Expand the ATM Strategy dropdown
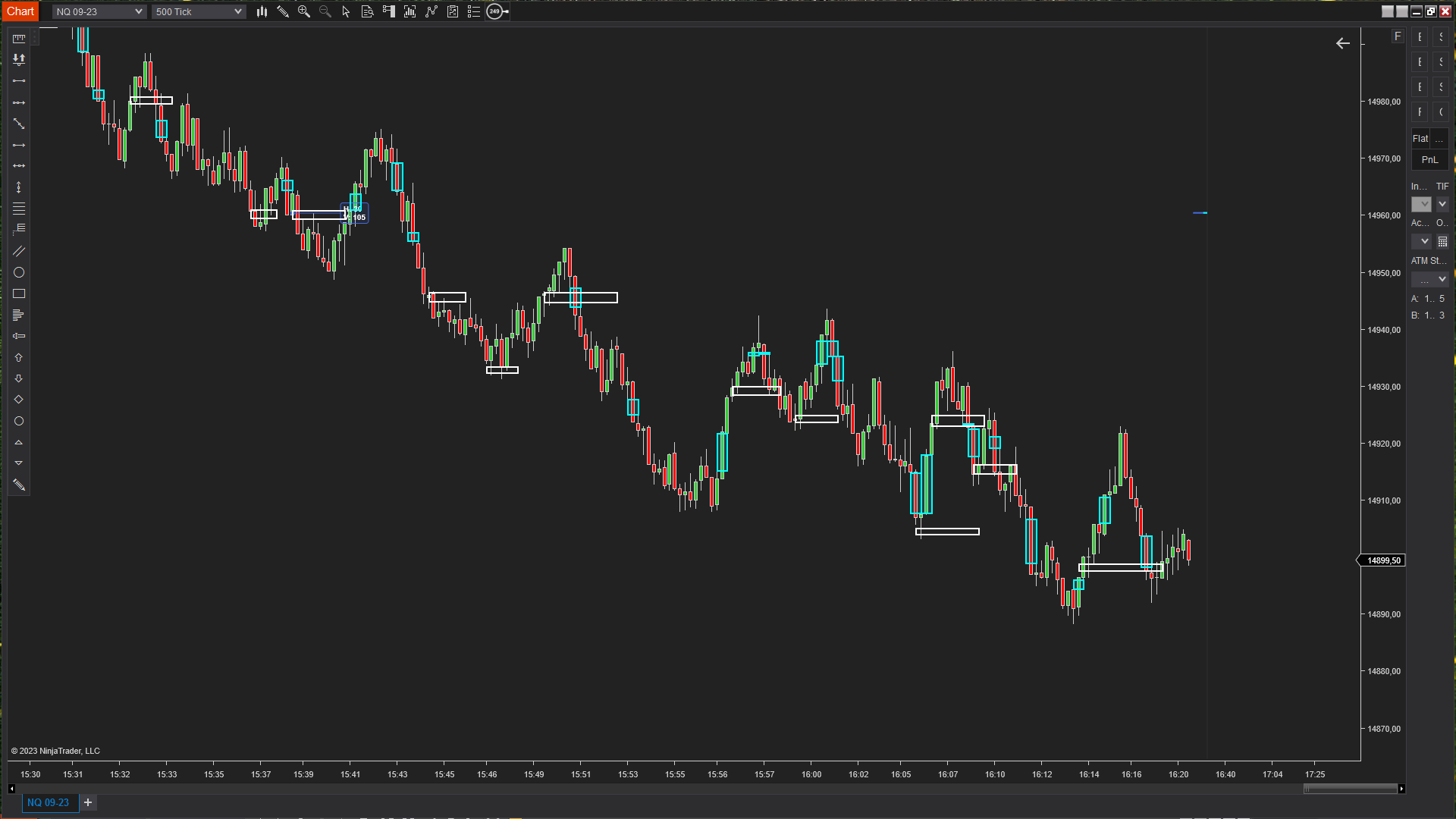 point(1430,279)
